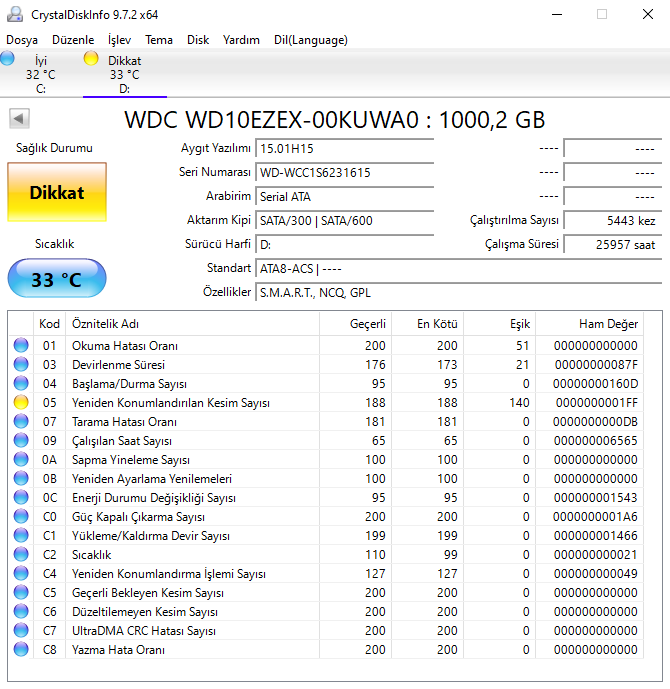
Task: Click the 33 °C temperature button
Action: tap(57, 279)
